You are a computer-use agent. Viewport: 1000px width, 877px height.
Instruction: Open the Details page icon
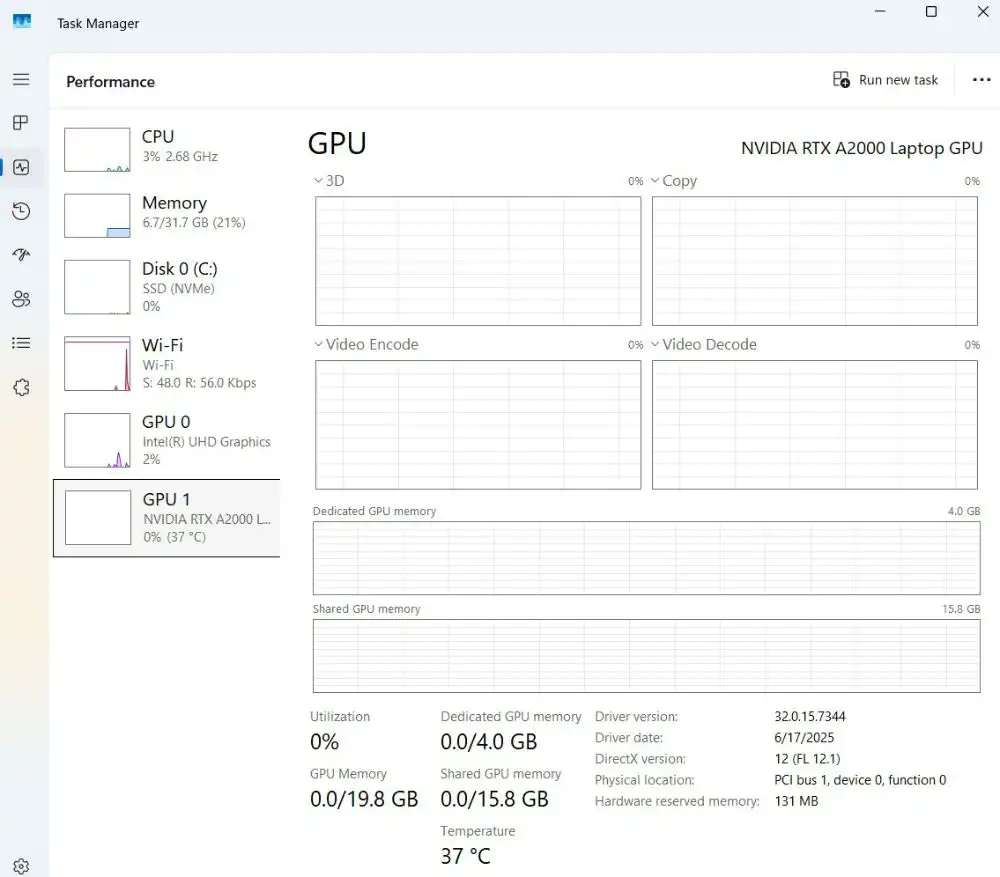21,343
